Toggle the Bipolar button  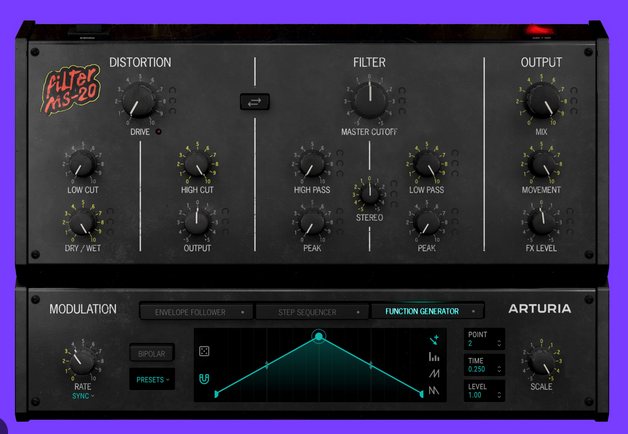(152, 354)
